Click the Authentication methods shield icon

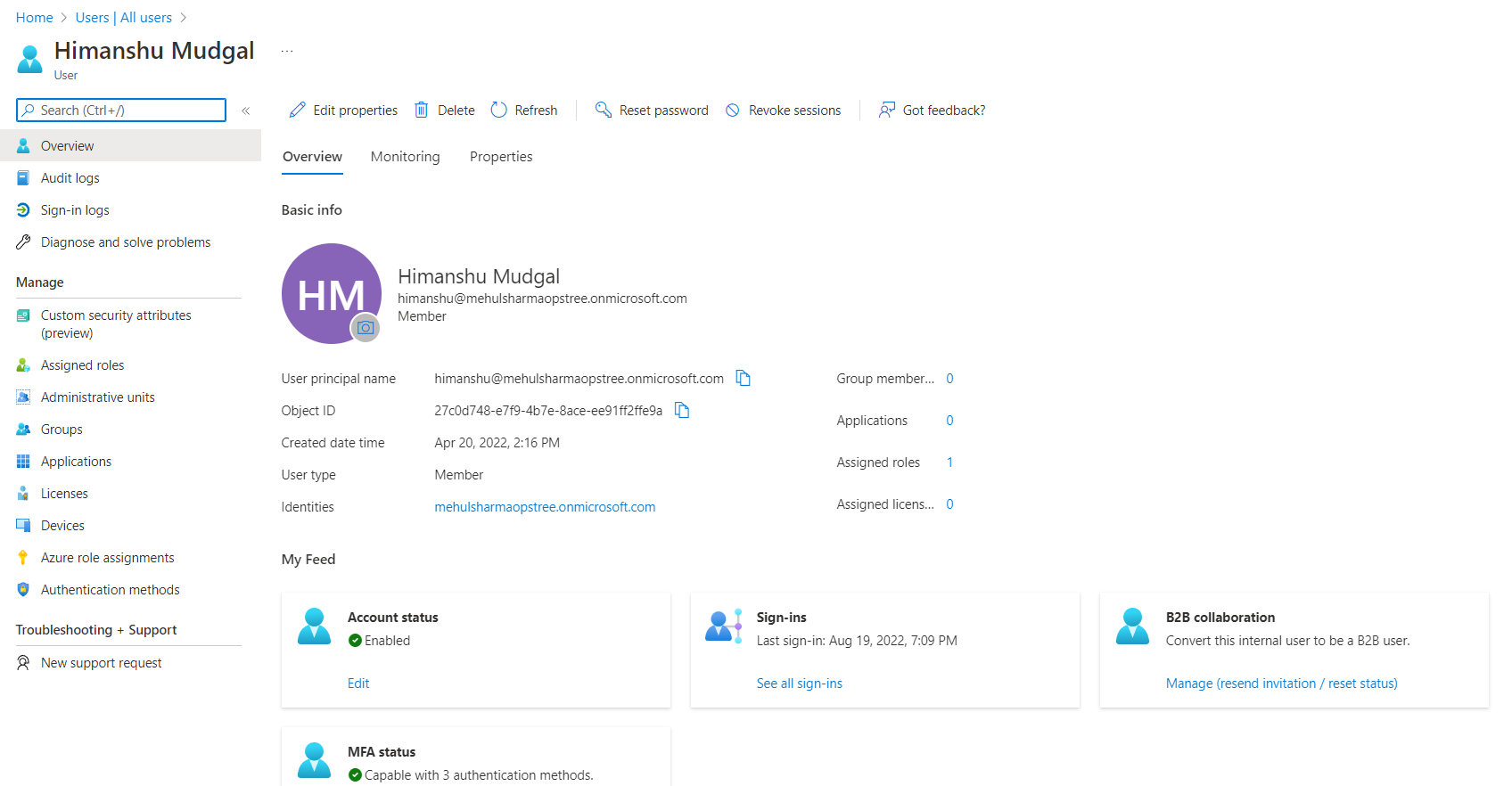(23, 590)
